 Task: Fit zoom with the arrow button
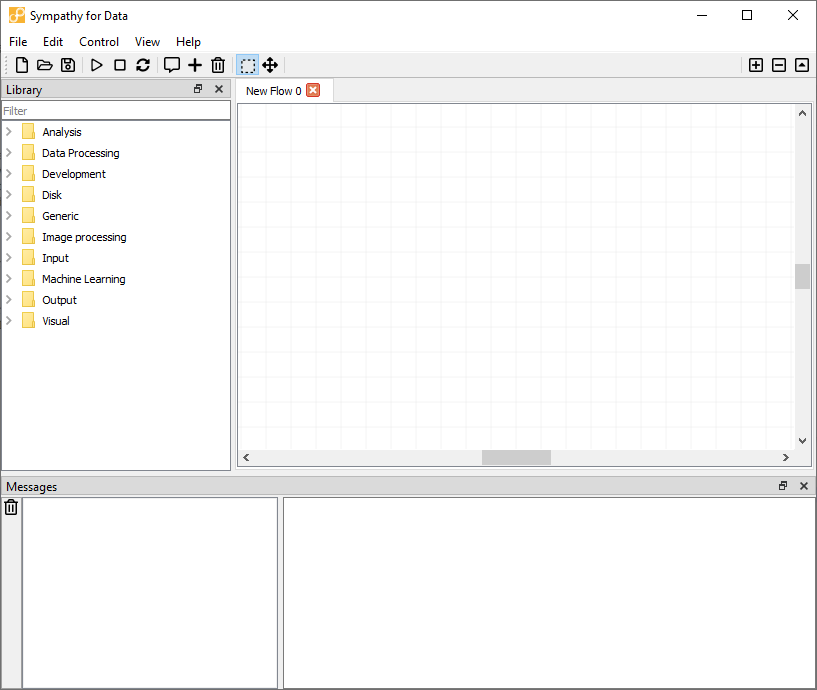(801, 65)
